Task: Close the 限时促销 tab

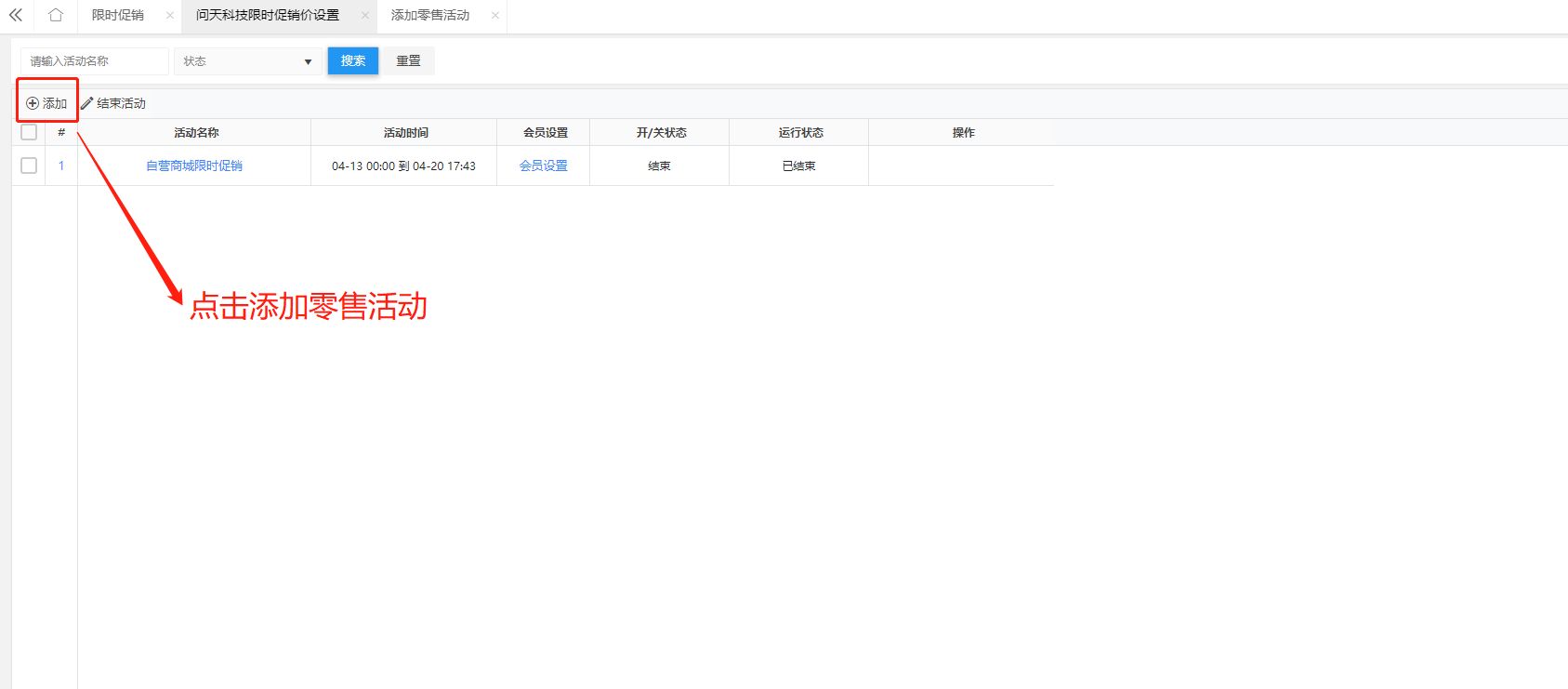Action: [x=169, y=15]
